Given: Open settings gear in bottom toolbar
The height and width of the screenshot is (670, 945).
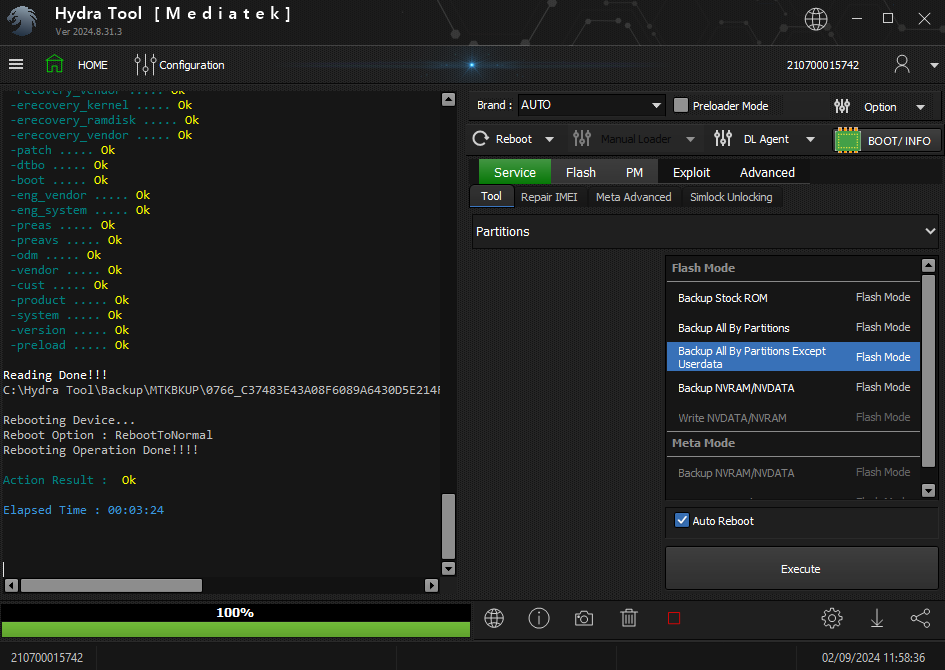Looking at the screenshot, I should click(x=832, y=618).
